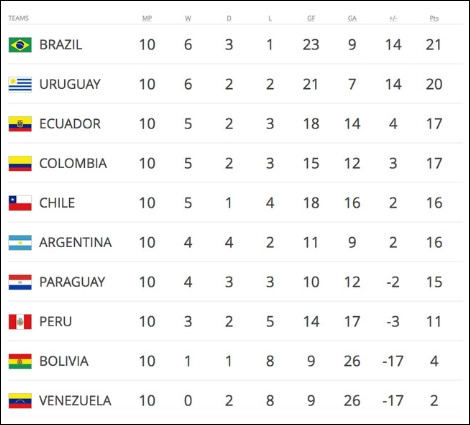
Task: Sort by the MP column header
Action: (147, 18)
